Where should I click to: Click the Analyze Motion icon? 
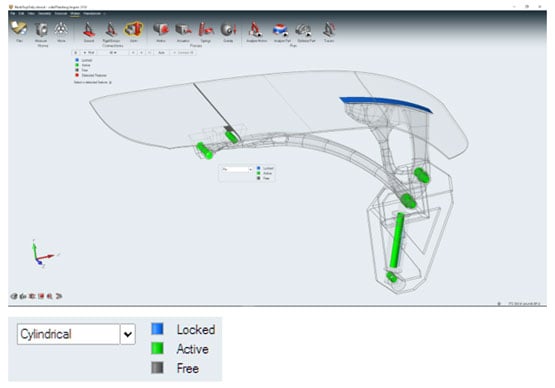[256, 30]
